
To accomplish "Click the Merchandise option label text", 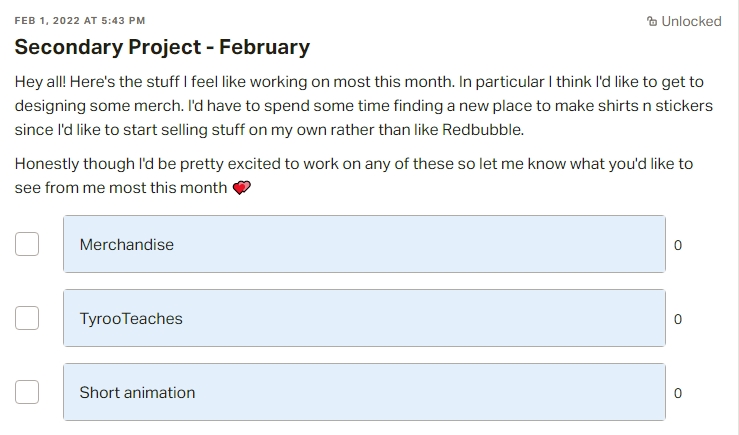I will coord(126,244).
